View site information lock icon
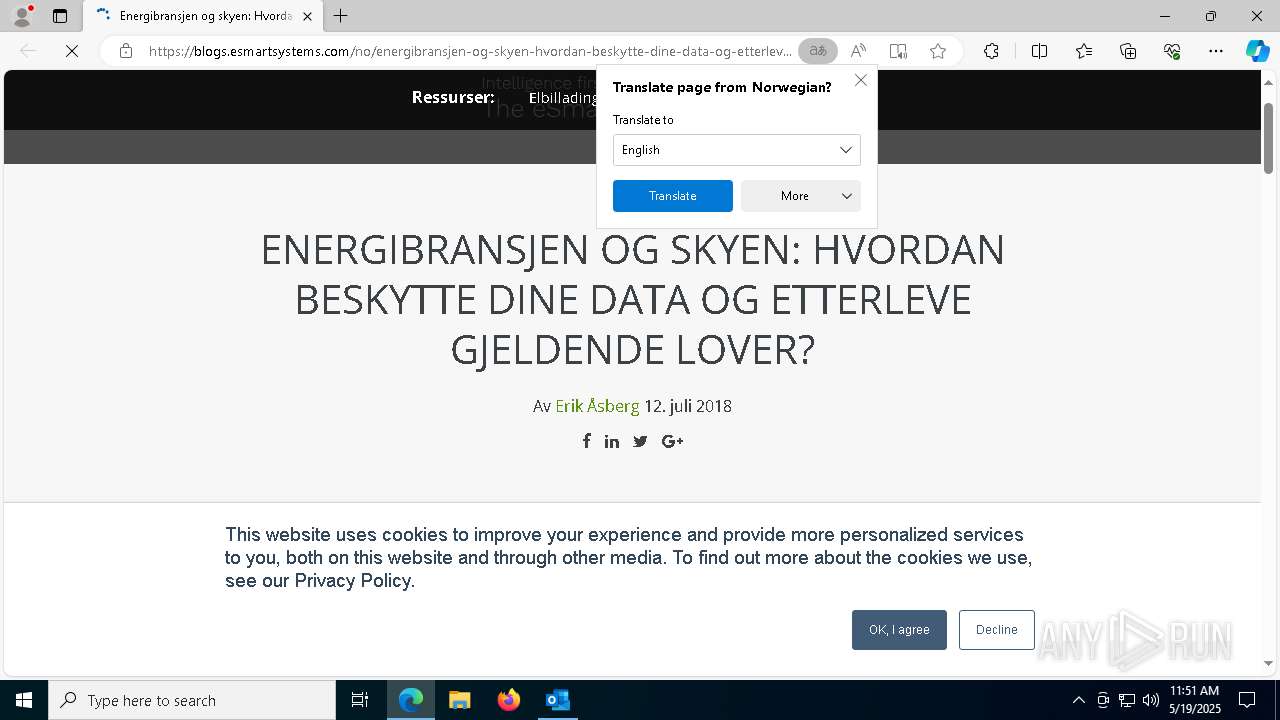 click(126, 51)
